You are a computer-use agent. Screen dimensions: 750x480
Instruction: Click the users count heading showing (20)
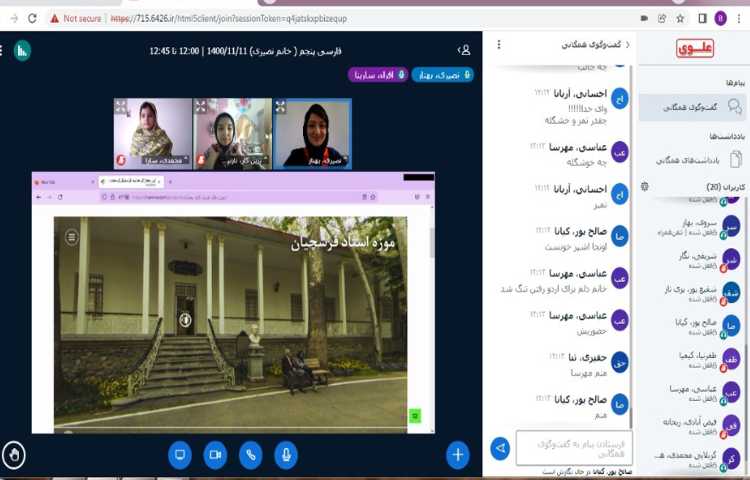click(x=726, y=187)
